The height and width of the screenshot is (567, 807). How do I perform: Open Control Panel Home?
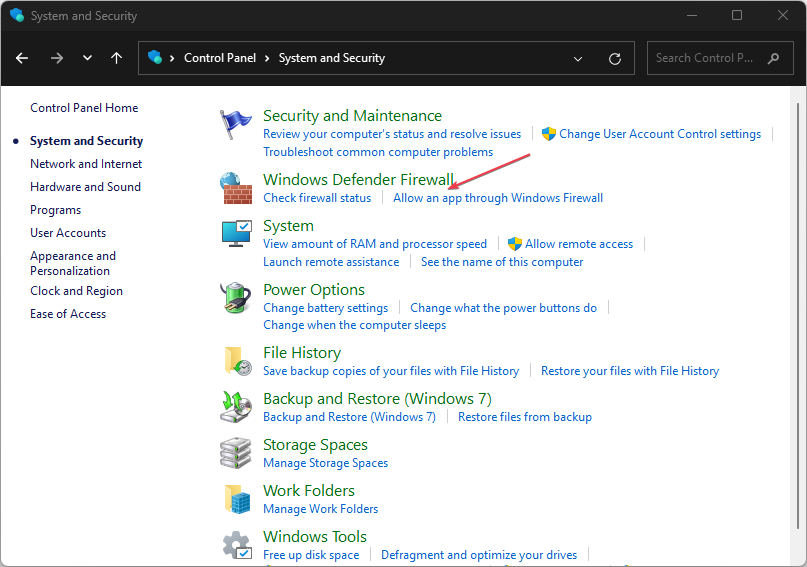84,108
